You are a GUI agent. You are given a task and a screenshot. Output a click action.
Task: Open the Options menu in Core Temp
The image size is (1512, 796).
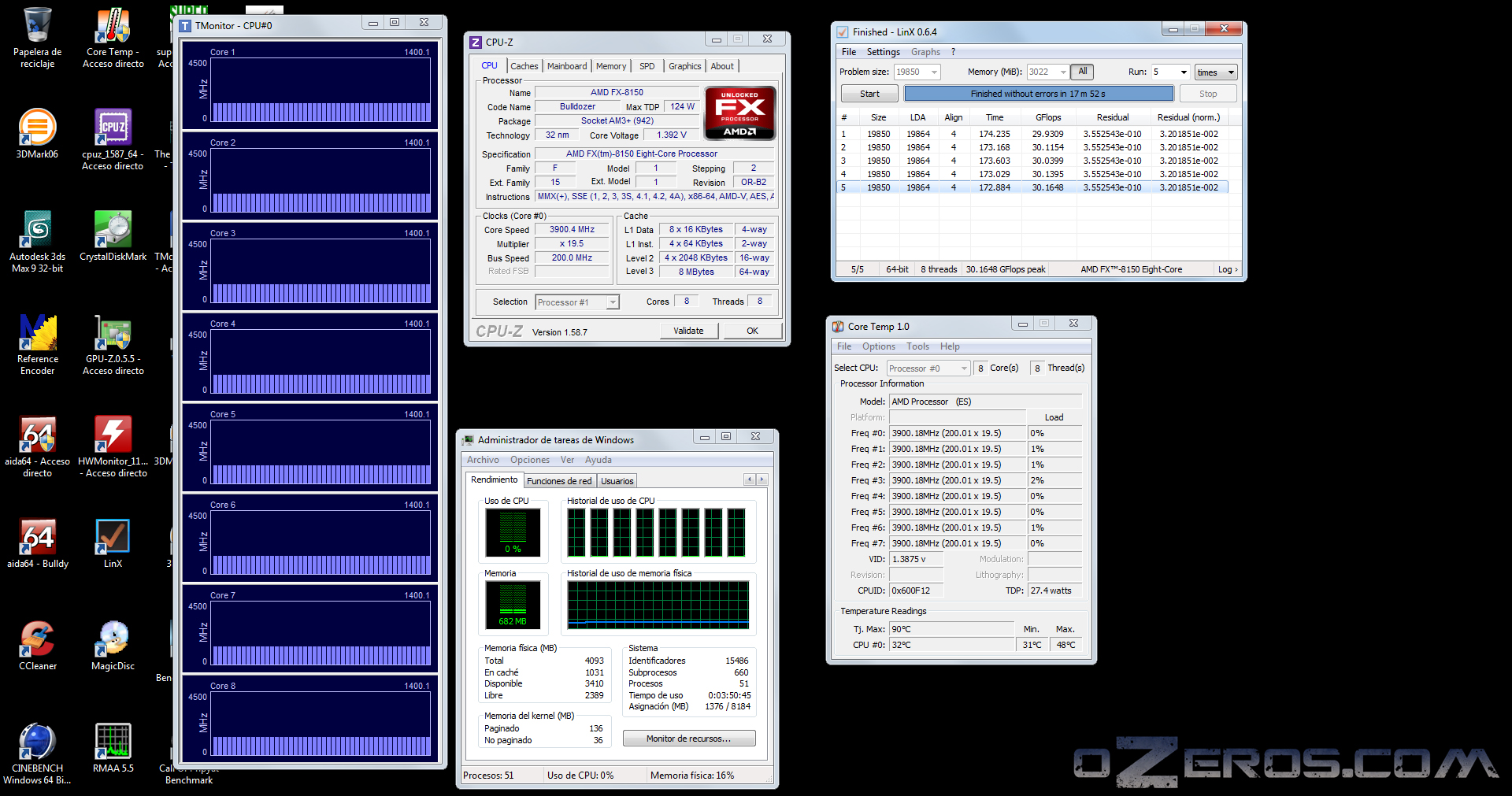click(x=879, y=346)
